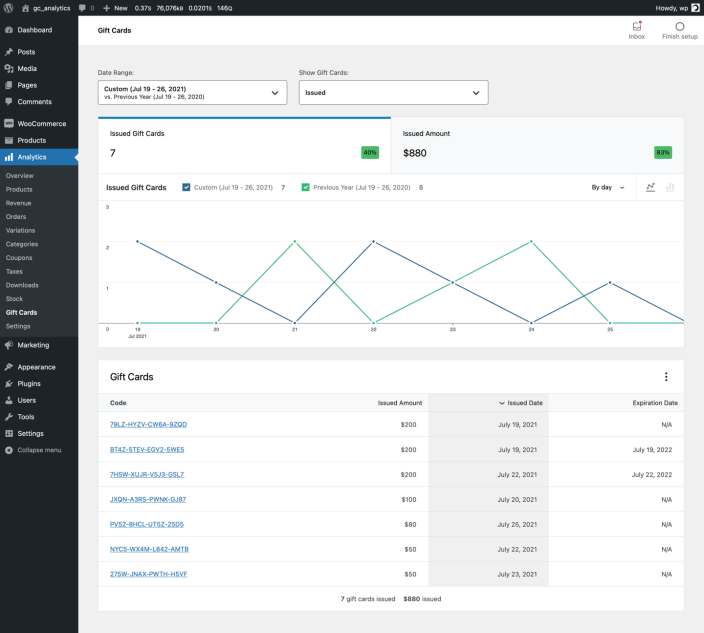The image size is (704, 633).
Task: Switch to line chart view icon
Action: tap(651, 187)
